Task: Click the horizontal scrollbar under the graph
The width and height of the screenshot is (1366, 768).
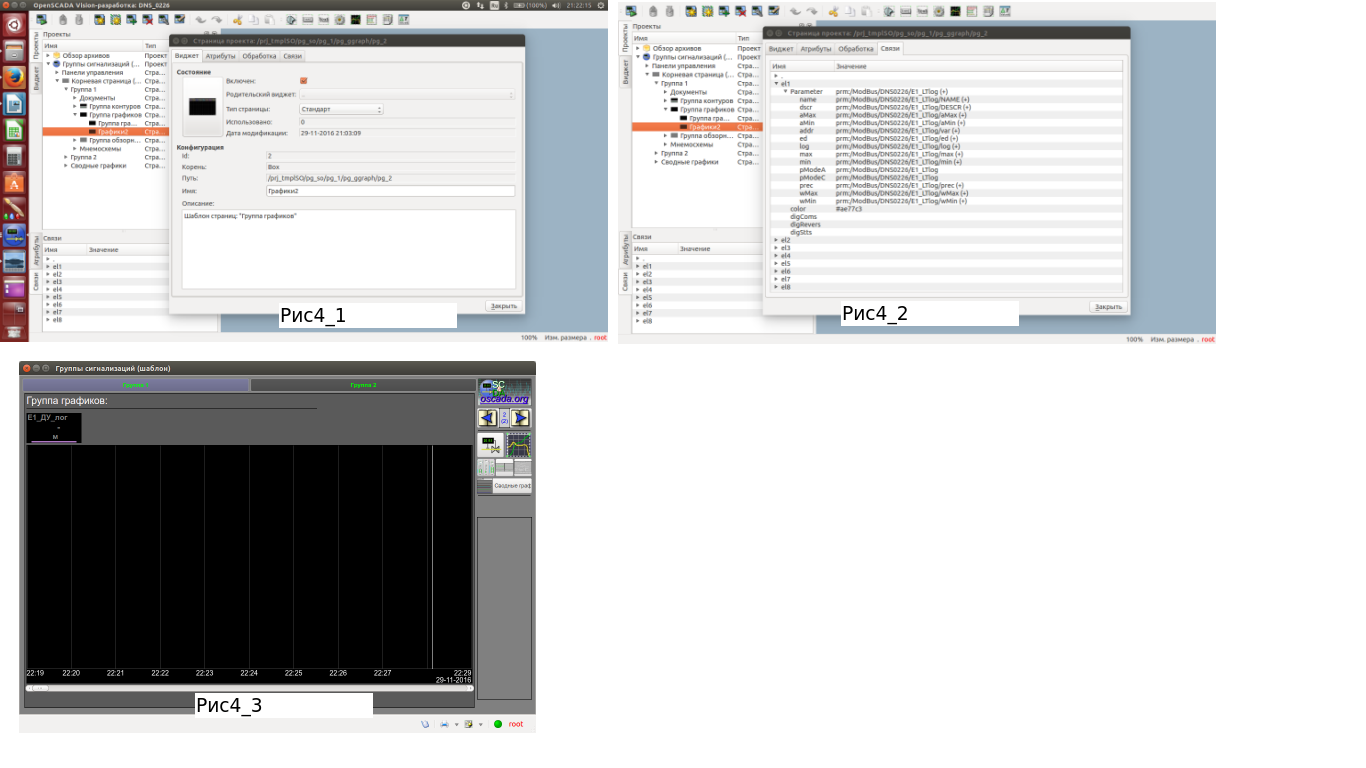Action: pos(250,688)
